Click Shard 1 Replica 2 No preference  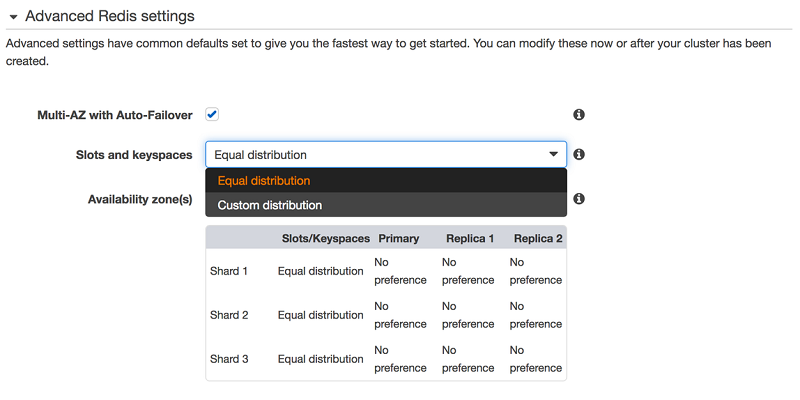pos(535,271)
